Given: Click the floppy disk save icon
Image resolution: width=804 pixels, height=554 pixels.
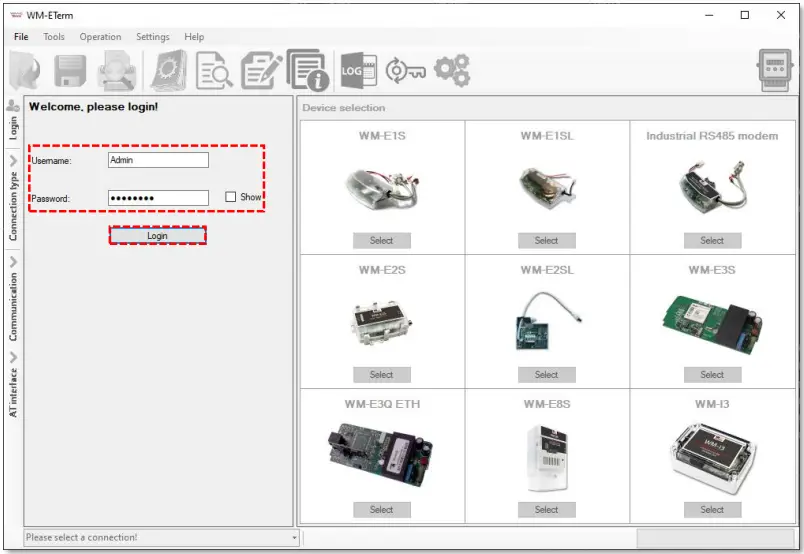Looking at the screenshot, I should (70, 71).
